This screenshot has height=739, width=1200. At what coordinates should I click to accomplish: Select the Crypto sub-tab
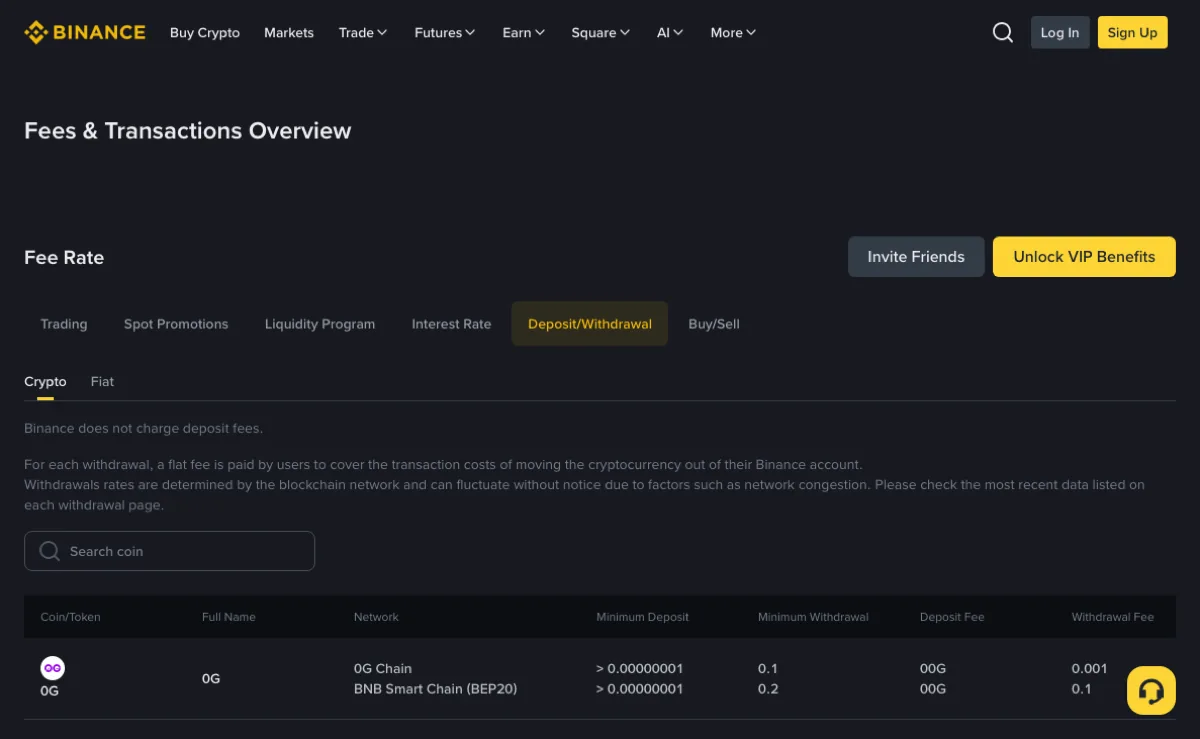click(45, 382)
